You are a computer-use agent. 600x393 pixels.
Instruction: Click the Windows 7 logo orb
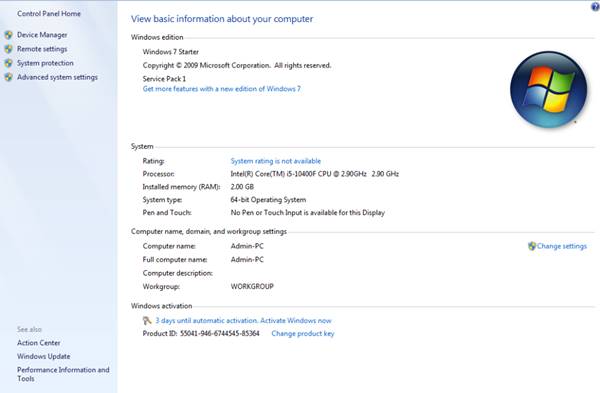click(x=548, y=90)
